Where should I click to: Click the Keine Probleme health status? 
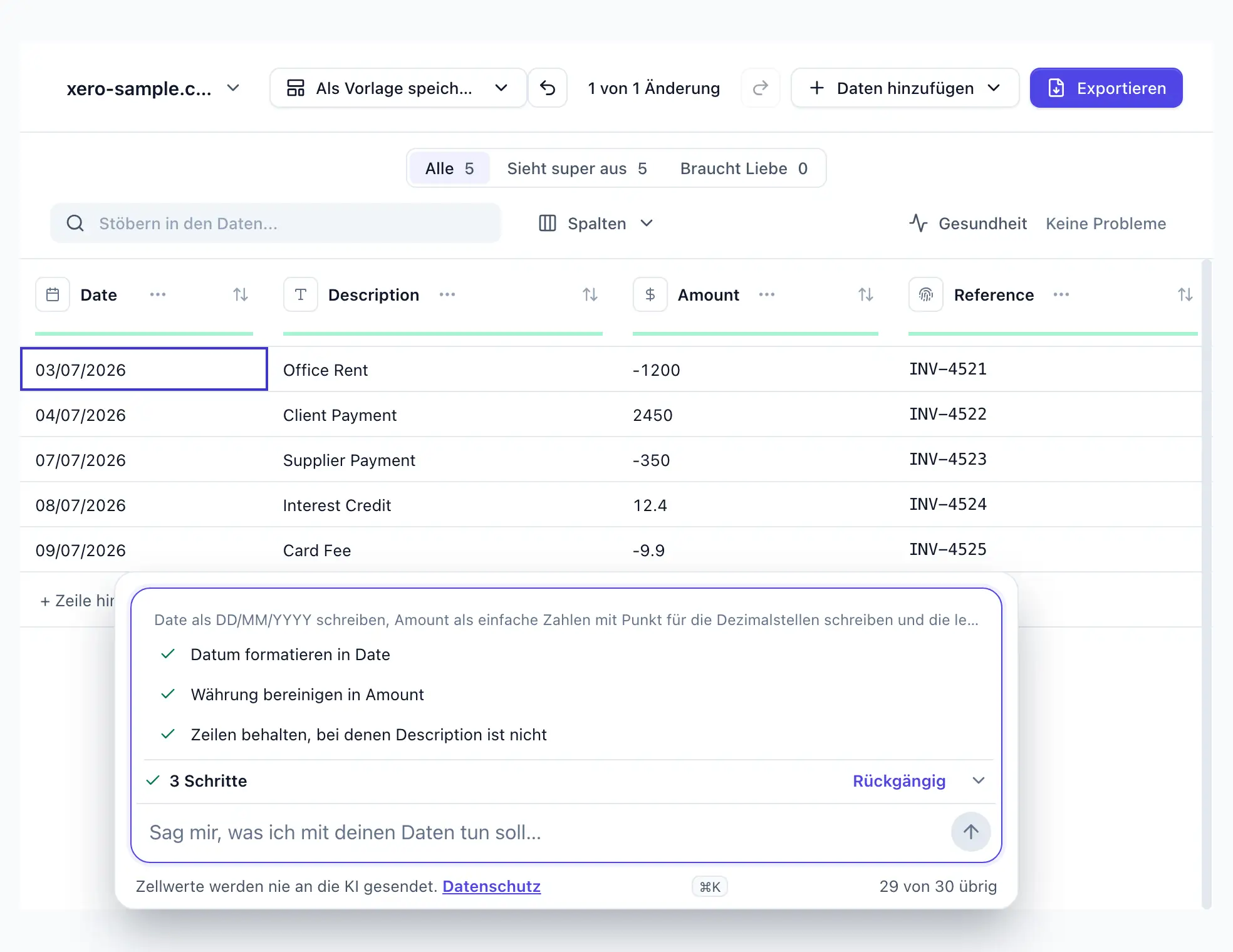(1106, 224)
